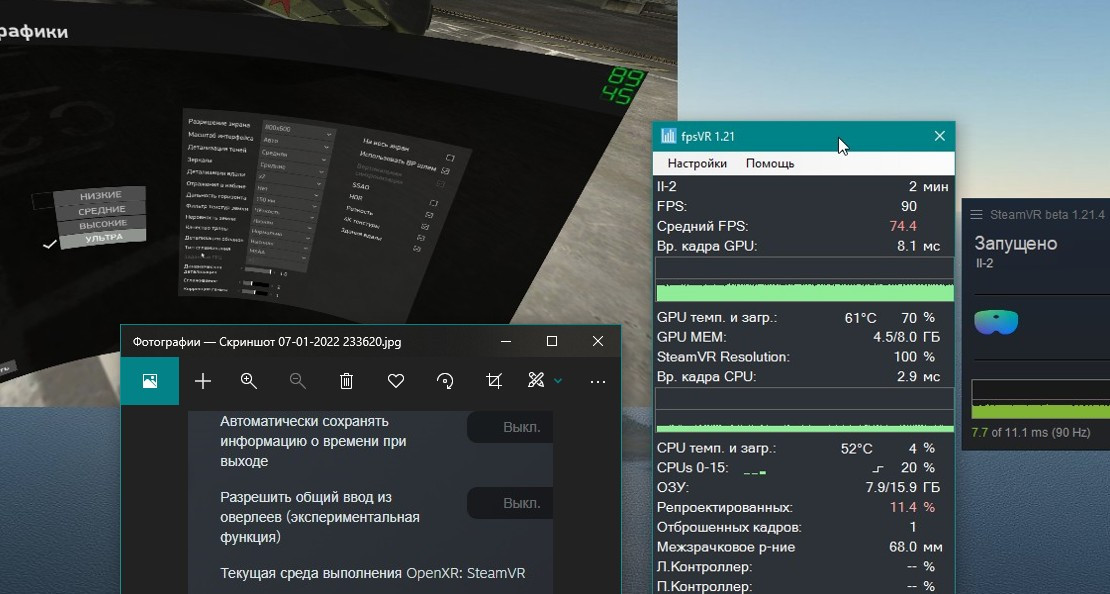Screen dimensions: 1110x594
Task: Click Текущая среда выполнения OpenXR text
Action: click(x=373, y=573)
